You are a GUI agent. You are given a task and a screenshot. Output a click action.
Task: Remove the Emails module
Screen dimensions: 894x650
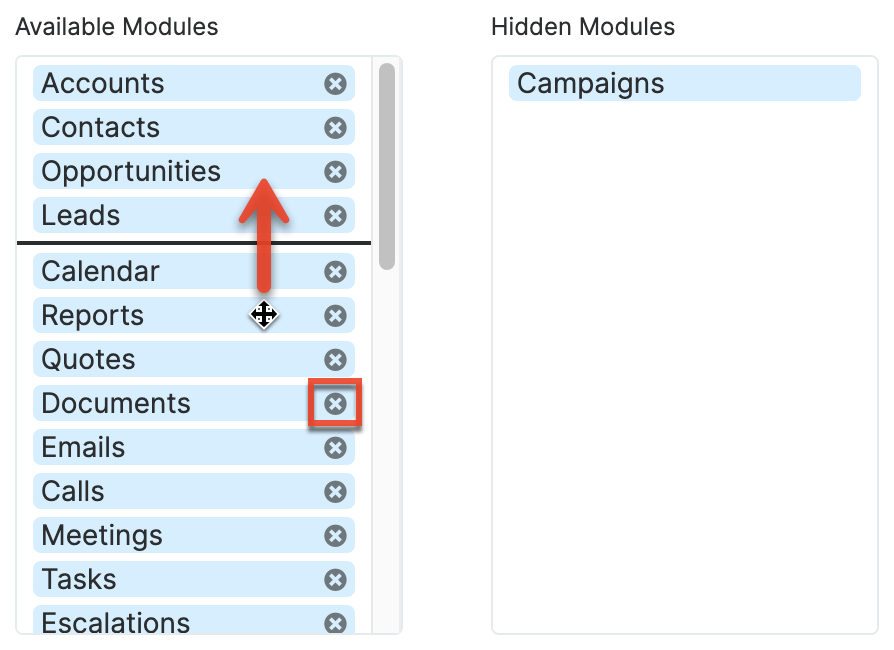[x=335, y=448]
